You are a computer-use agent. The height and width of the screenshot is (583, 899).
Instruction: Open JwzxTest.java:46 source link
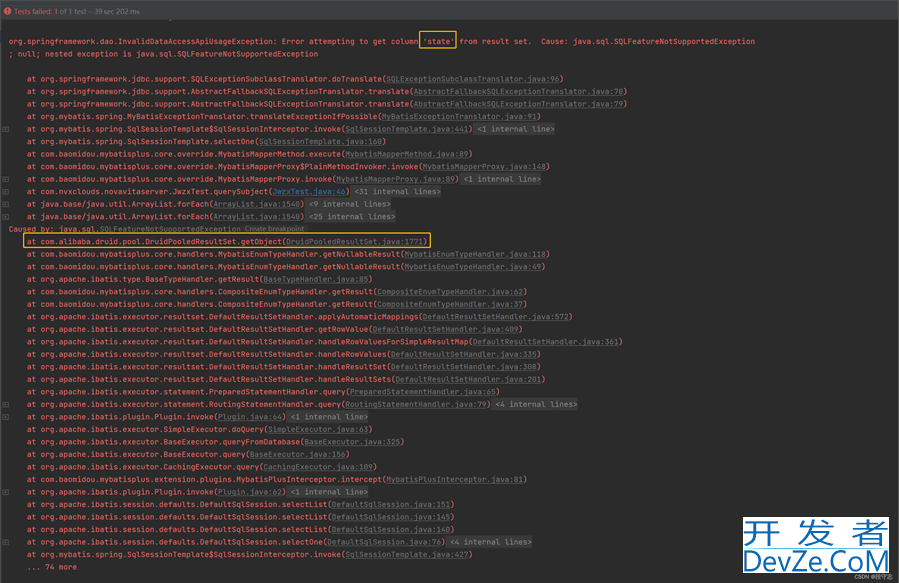pos(309,191)
